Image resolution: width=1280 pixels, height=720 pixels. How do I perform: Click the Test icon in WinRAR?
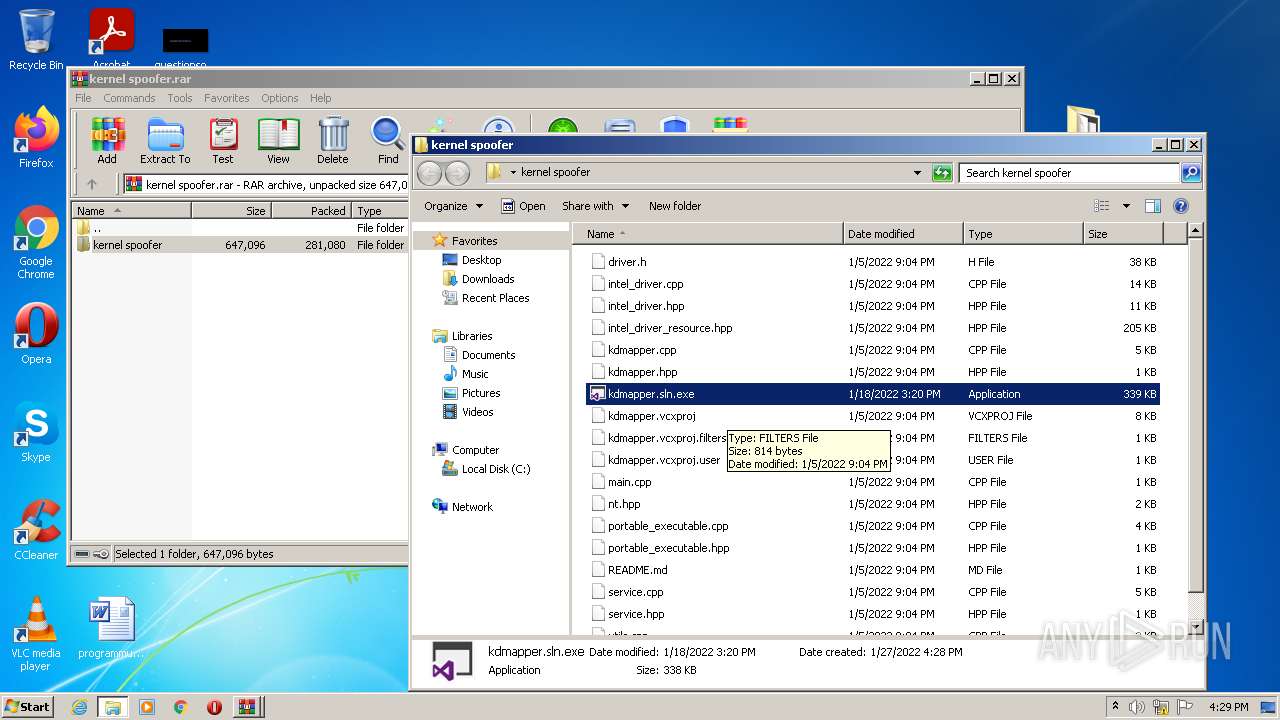point(223,141)
